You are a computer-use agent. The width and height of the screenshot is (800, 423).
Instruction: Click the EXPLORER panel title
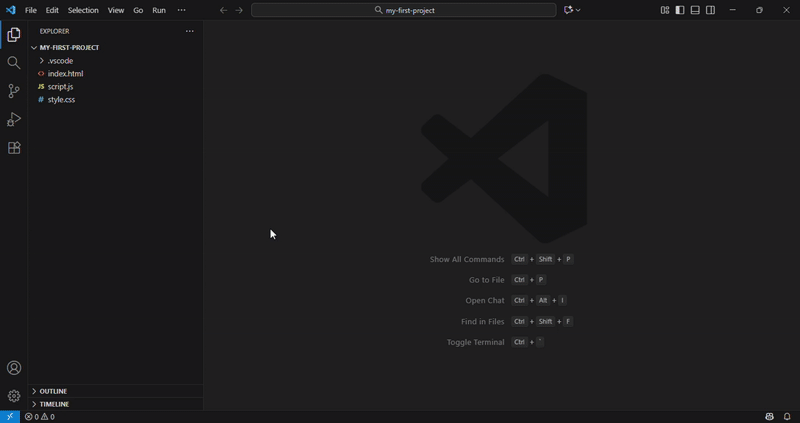coord(55,31)
